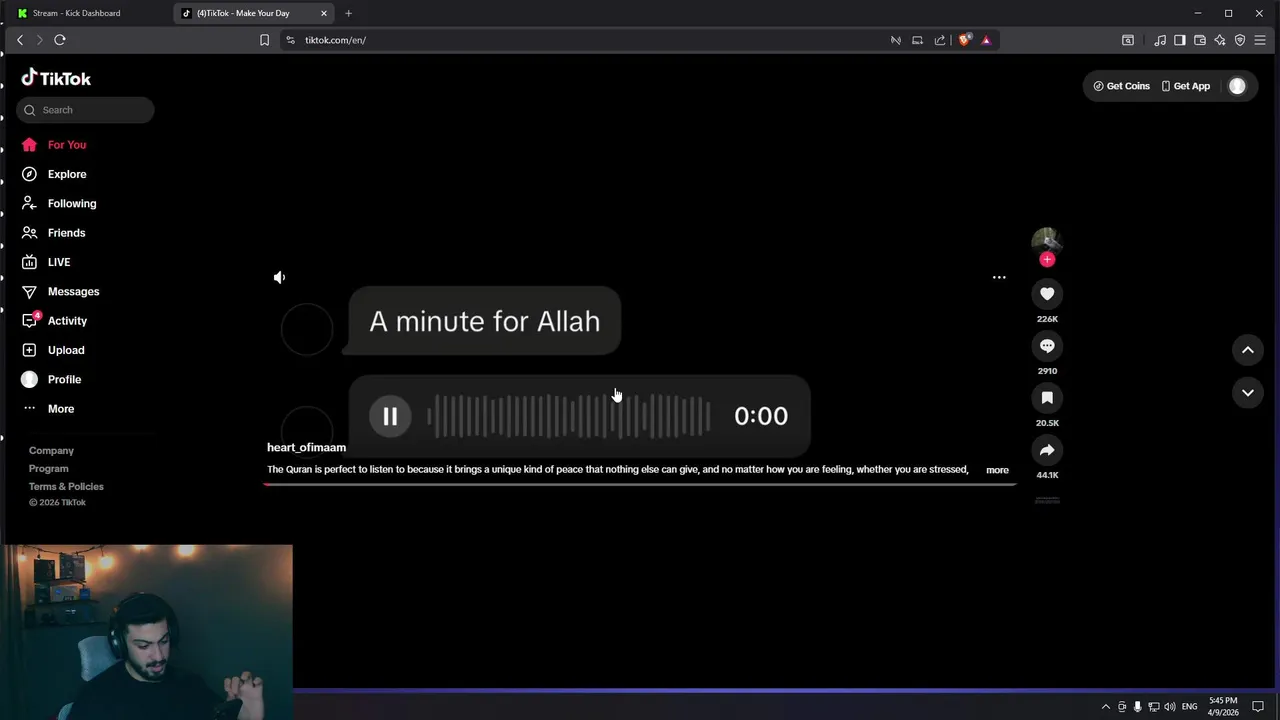
Task: Bookmark this page in the browser
Action: [x=264, y=40]
